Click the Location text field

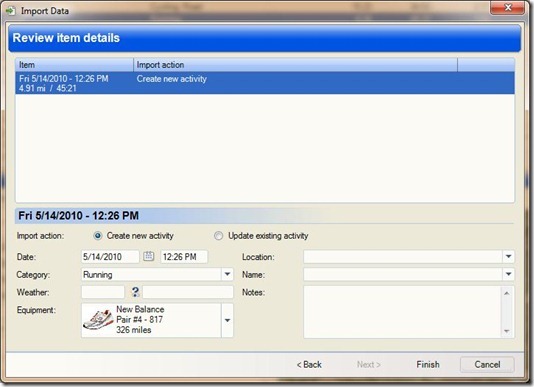click(403, 257)
